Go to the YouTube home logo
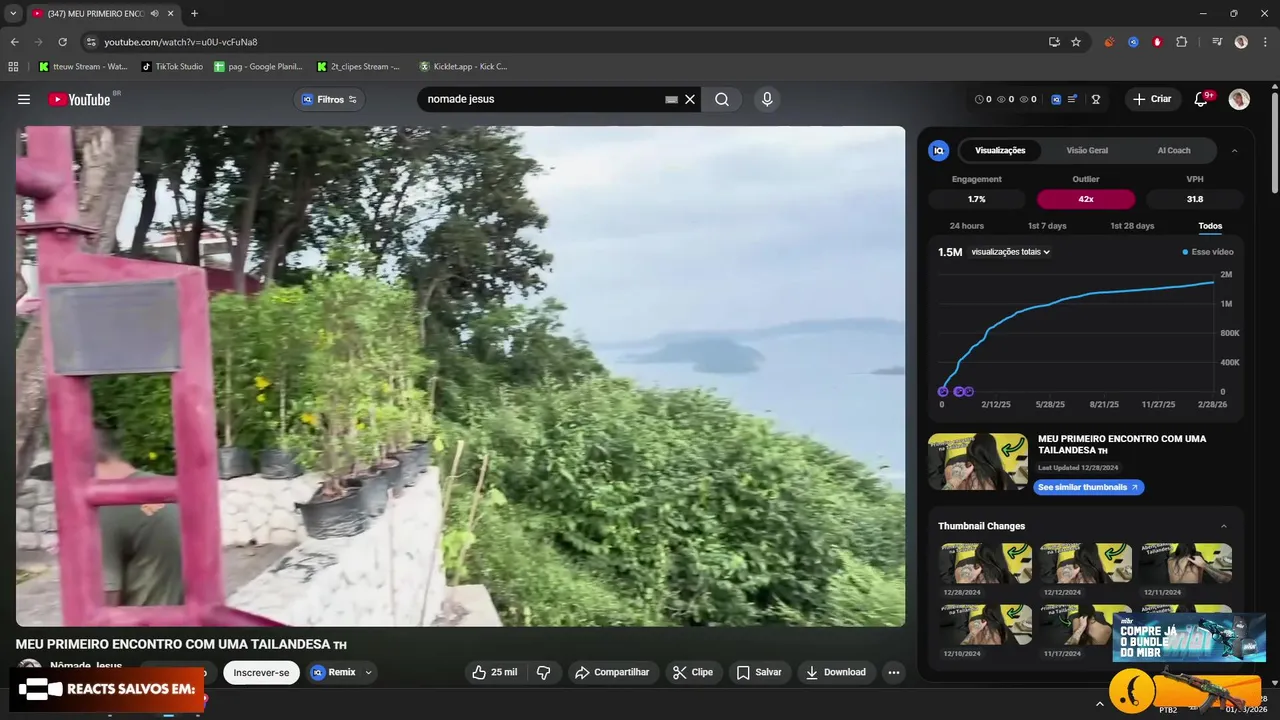Viewport: 1280px width, 720px height. [80, 99]
